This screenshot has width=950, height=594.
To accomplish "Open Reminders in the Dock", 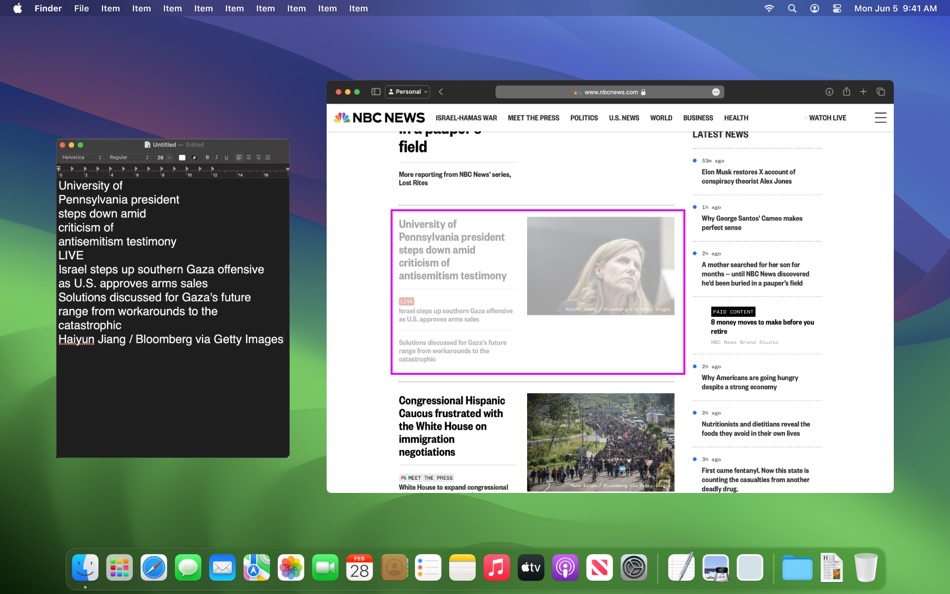I will (428, 568).
